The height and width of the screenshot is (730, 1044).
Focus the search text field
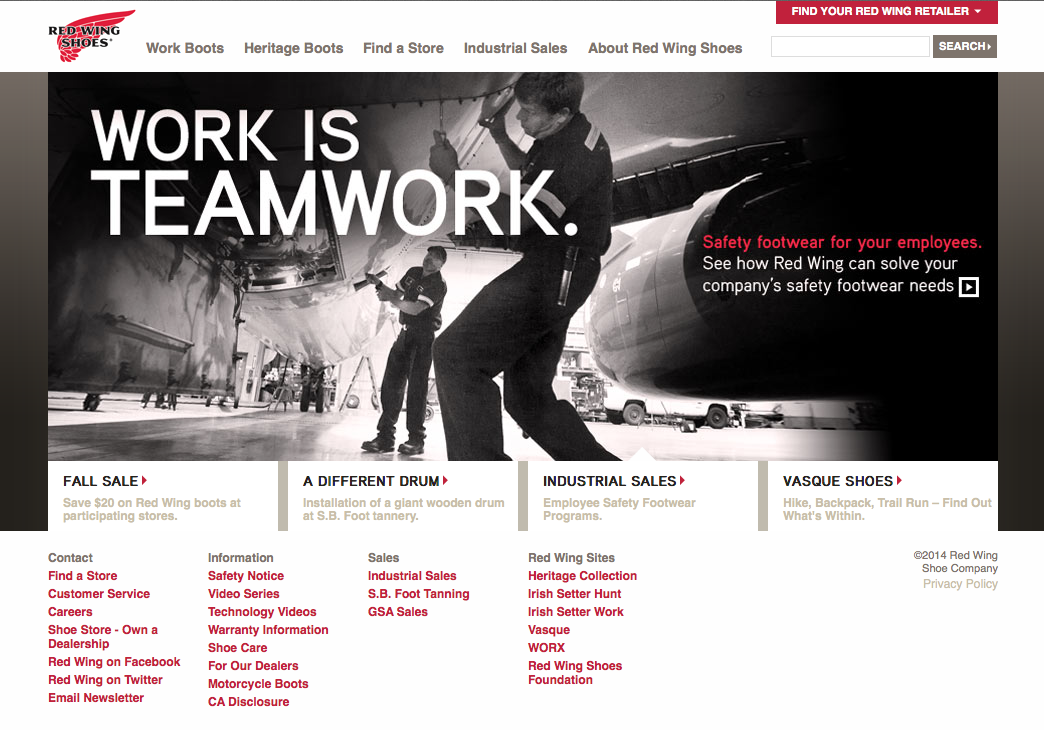[x=850, y=47]
